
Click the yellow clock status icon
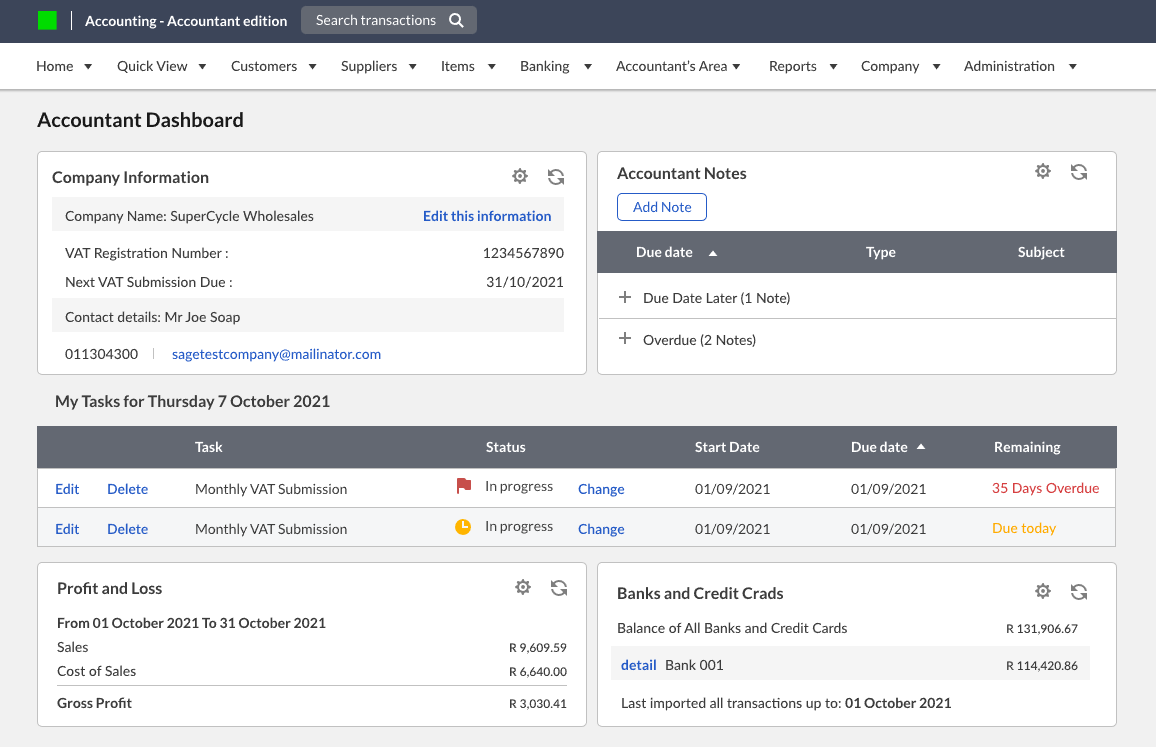(462, 526)
